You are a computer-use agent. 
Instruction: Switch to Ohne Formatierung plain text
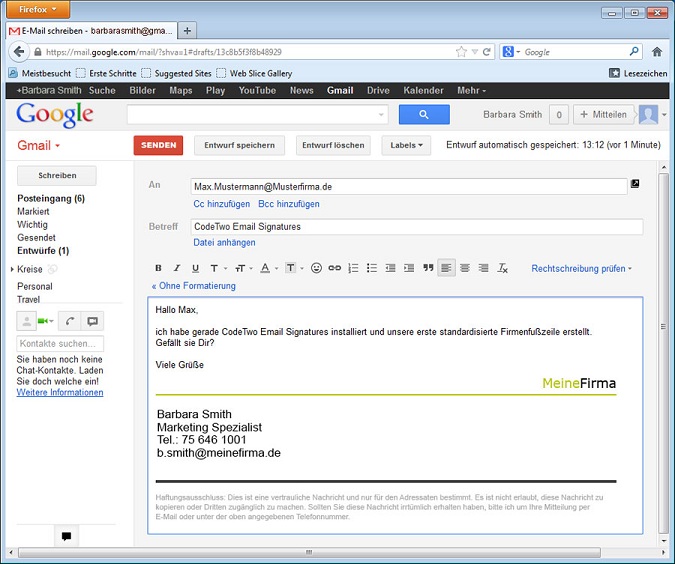tap(194, 286)
